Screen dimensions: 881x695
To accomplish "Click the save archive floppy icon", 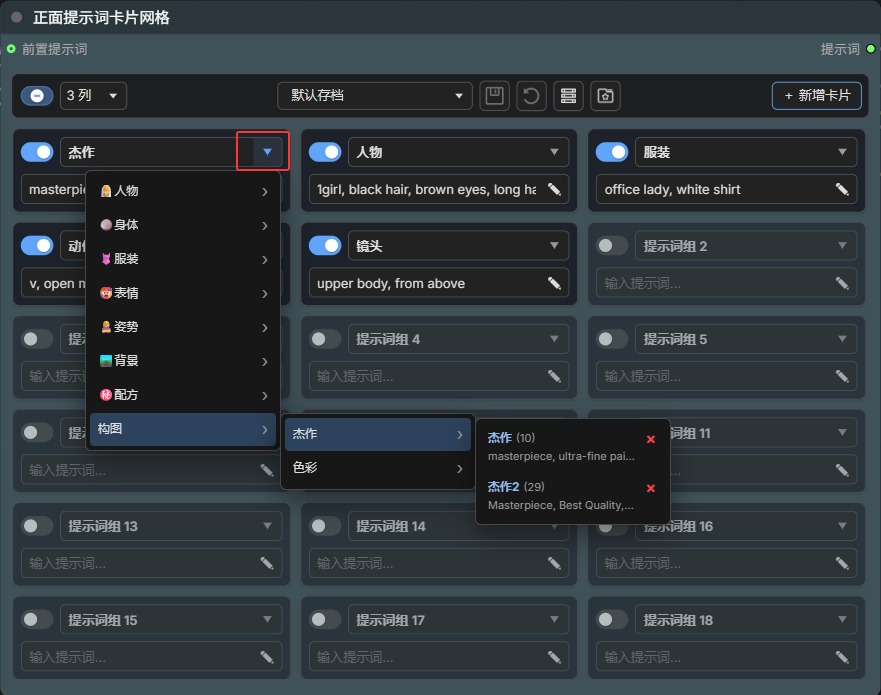I will click(x=494, y=96).
